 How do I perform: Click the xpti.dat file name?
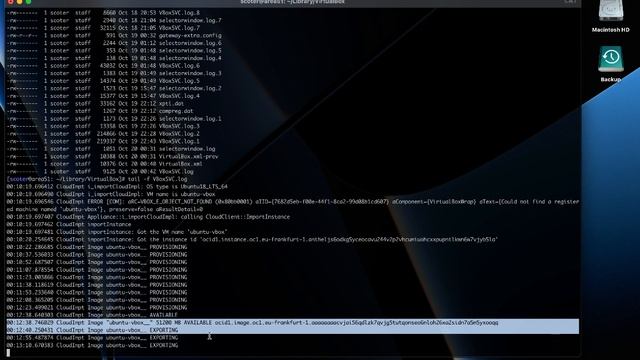(171, 103)
